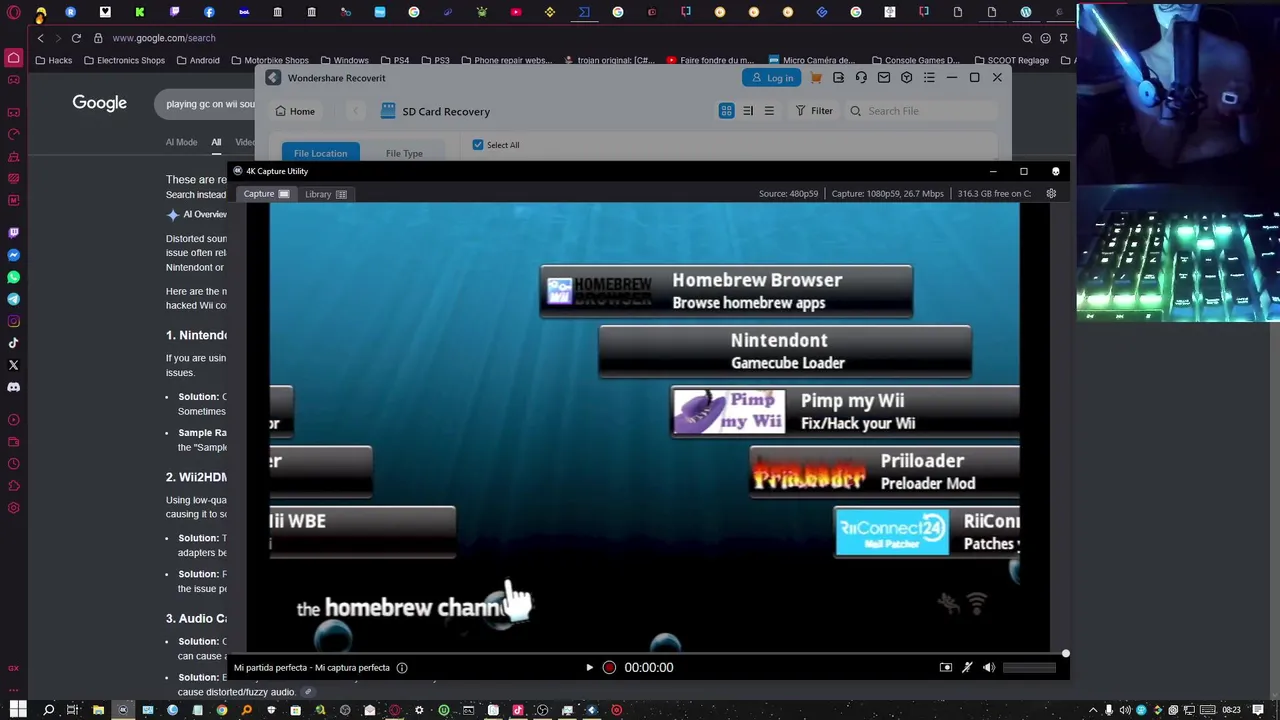Click the speaker volume icon in capture bar
This screenshot has width=1280, height=720.
(x=989, y=667)
